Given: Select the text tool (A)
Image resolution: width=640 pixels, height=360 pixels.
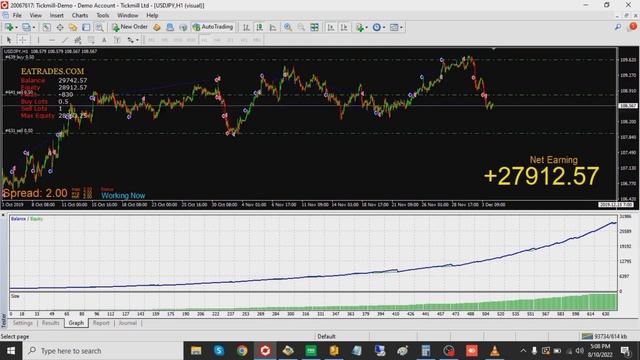Looking at the screenshot, I should coord(104,40).
